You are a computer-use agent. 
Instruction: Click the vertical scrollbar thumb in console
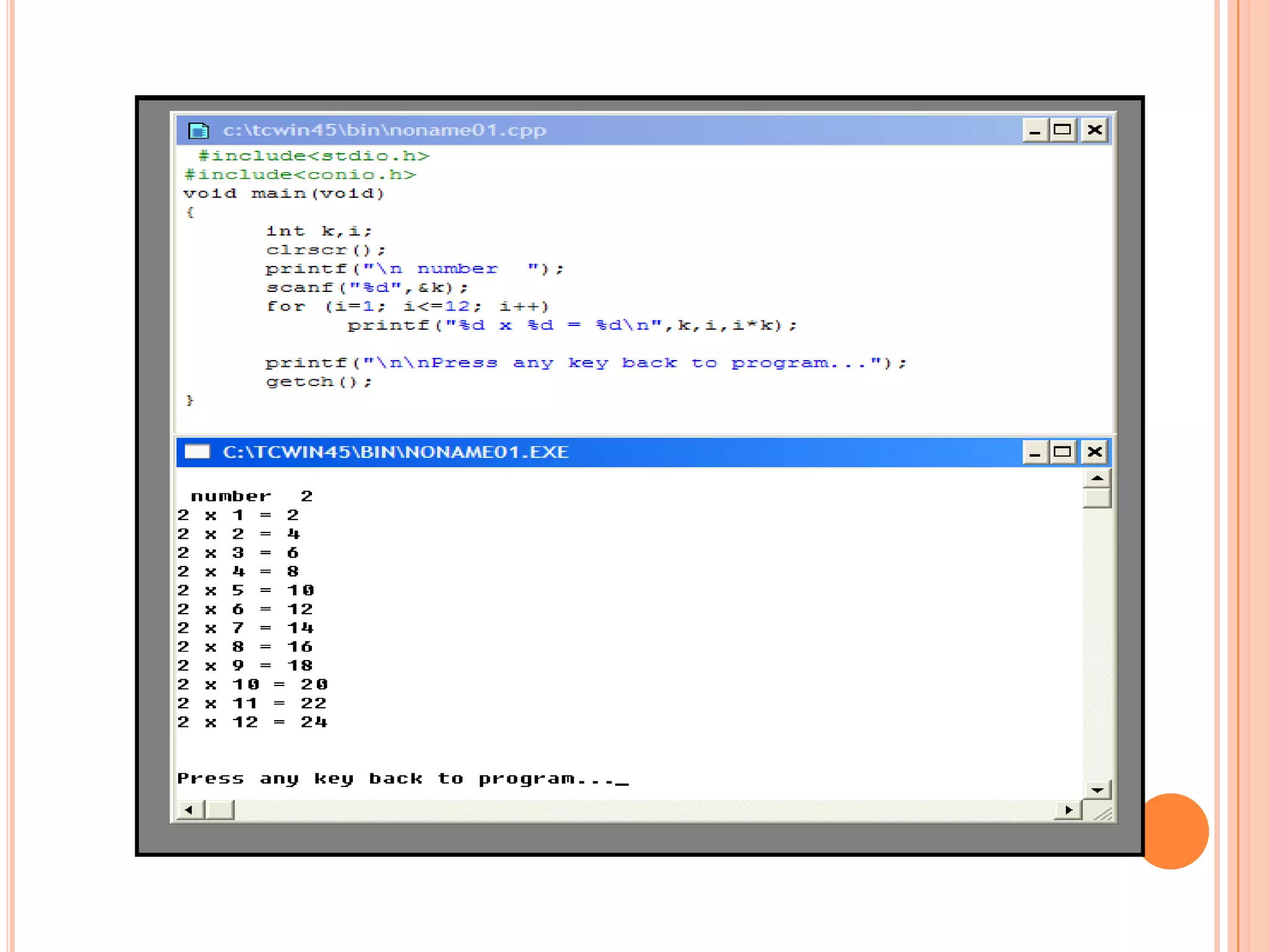[1096, 498]
